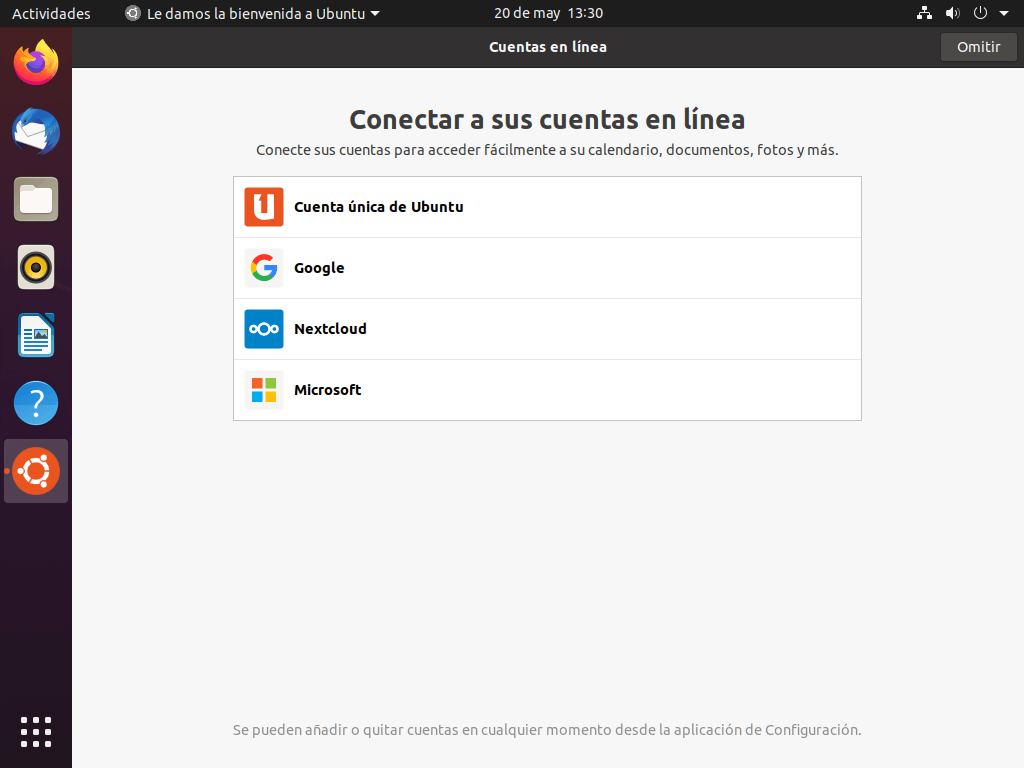1024x768 pixels.
Task: Click the Microsoft logo icon
Action: point(264,390)
